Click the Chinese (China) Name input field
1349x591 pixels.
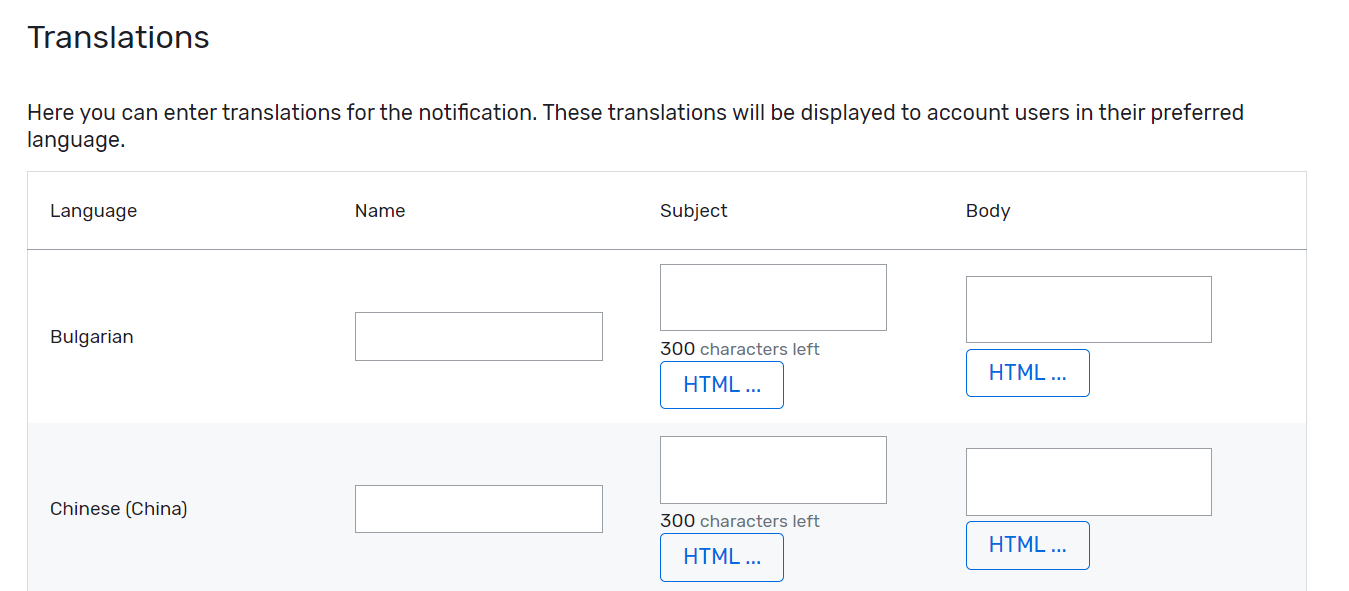coord(478,508)
